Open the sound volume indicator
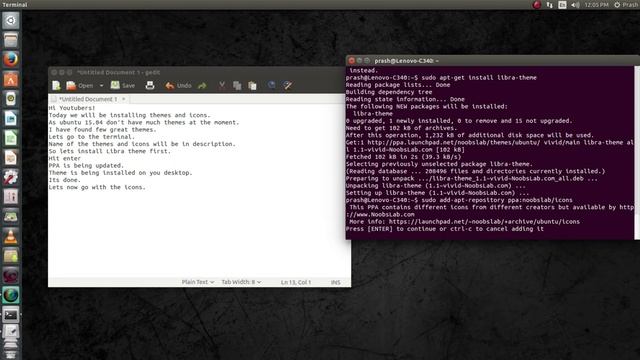This screenshot has width=640, height=360. 575,5
